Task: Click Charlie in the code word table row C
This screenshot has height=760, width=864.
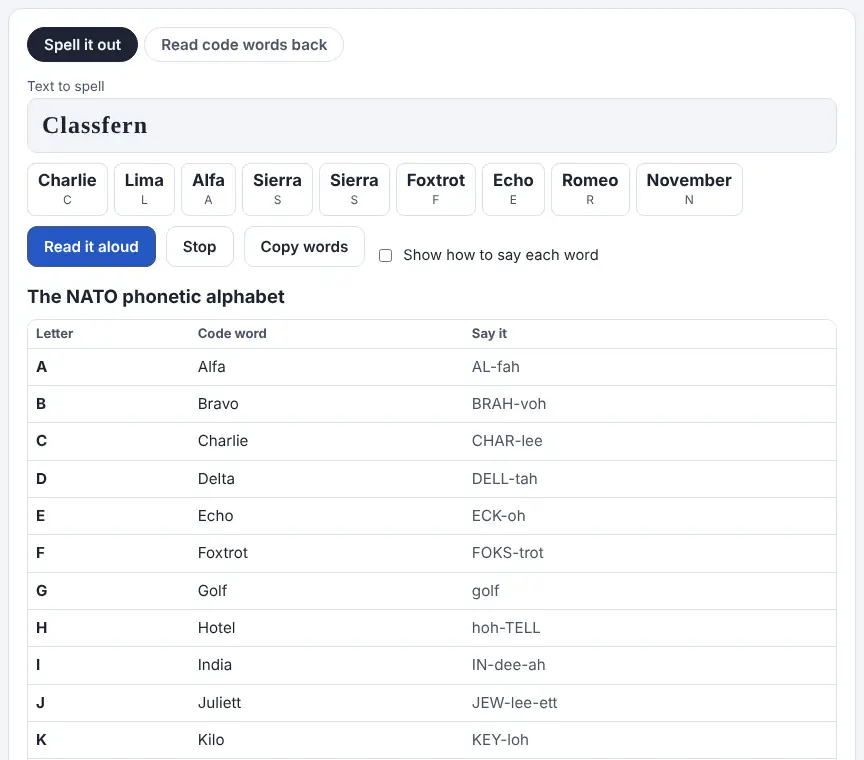Action: pyautogui.click(x=223, y=441)
